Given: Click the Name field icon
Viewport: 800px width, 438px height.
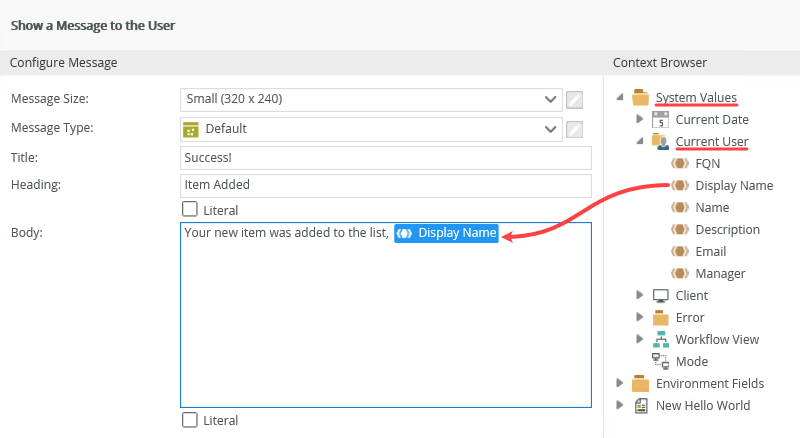Looking at the screenshot, I should coord(680,207).
